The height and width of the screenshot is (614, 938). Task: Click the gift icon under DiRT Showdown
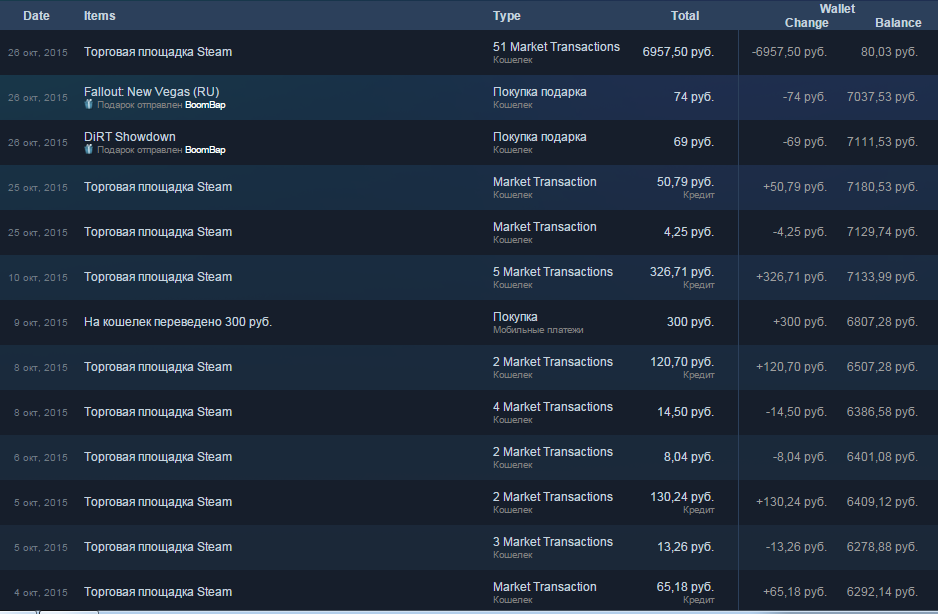[88, 150]
